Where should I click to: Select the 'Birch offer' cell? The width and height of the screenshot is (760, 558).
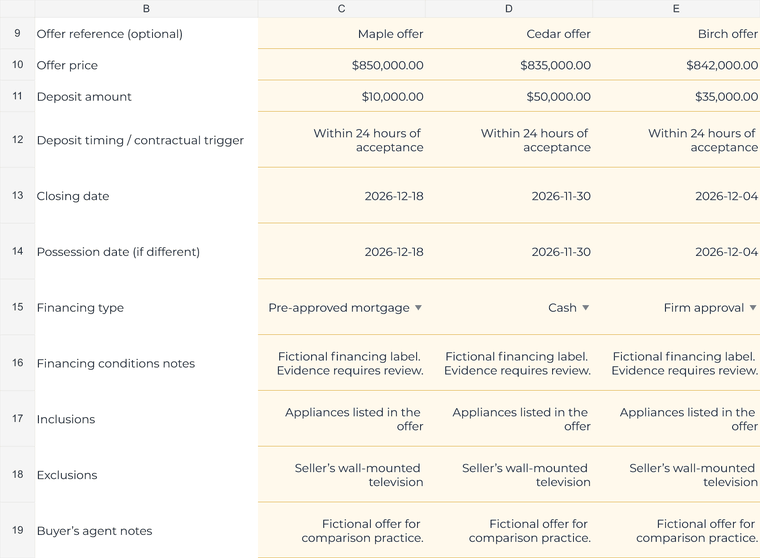click(x=676, y=33)
